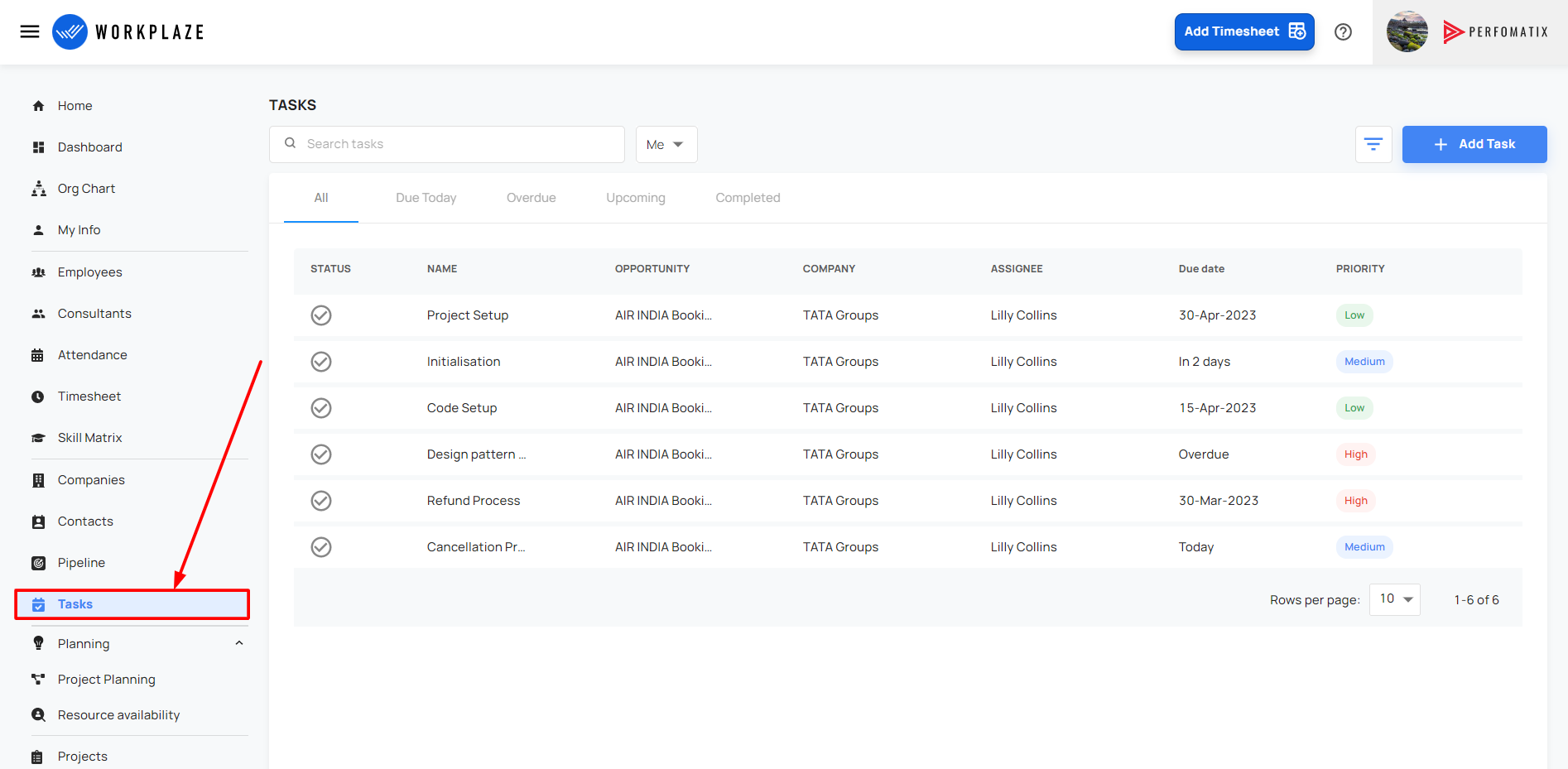Open Org Chart in sidebar
Screen dimensions: 1568x769
tap(86, 189)
